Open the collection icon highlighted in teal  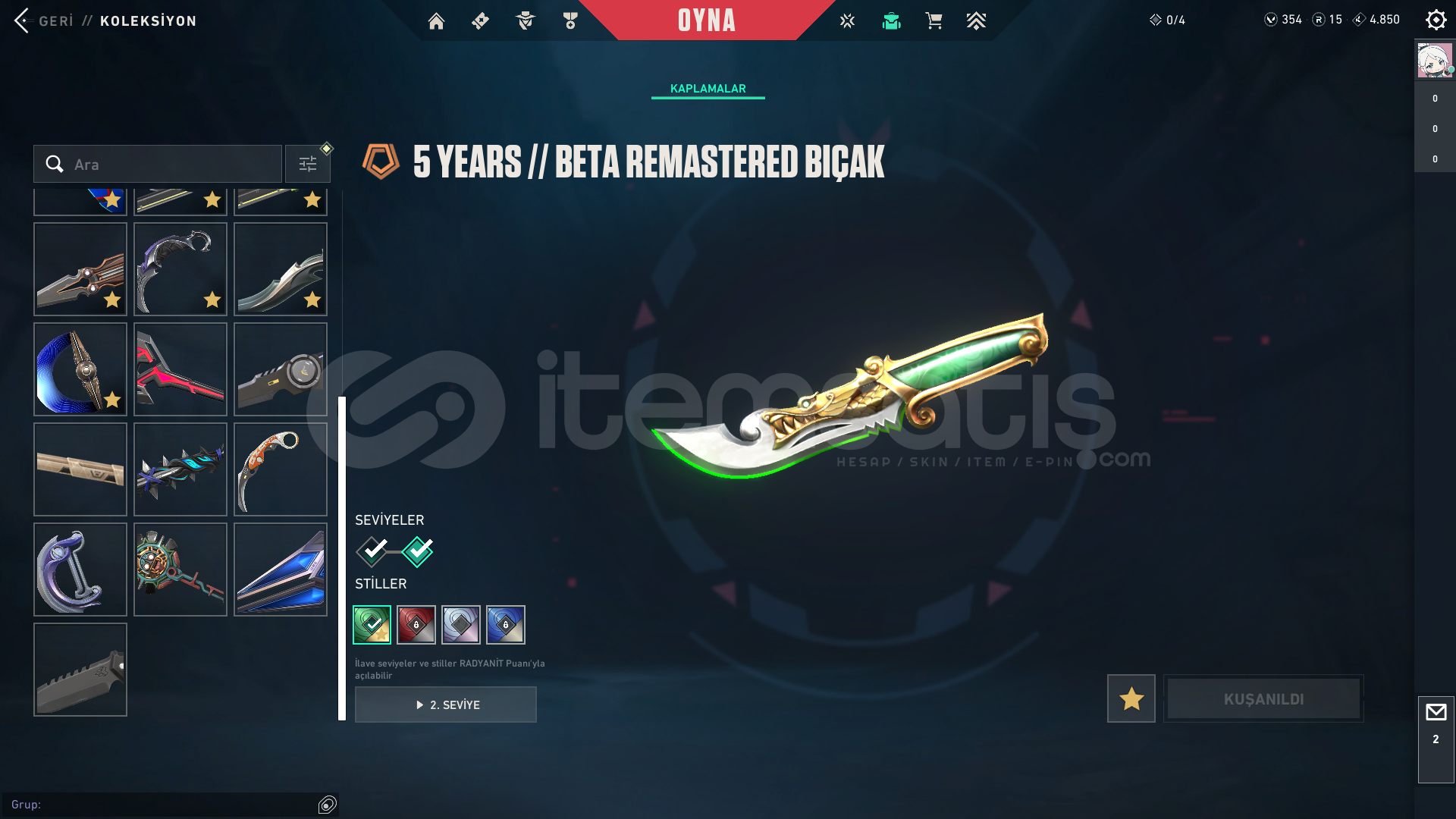coord(891,21)
